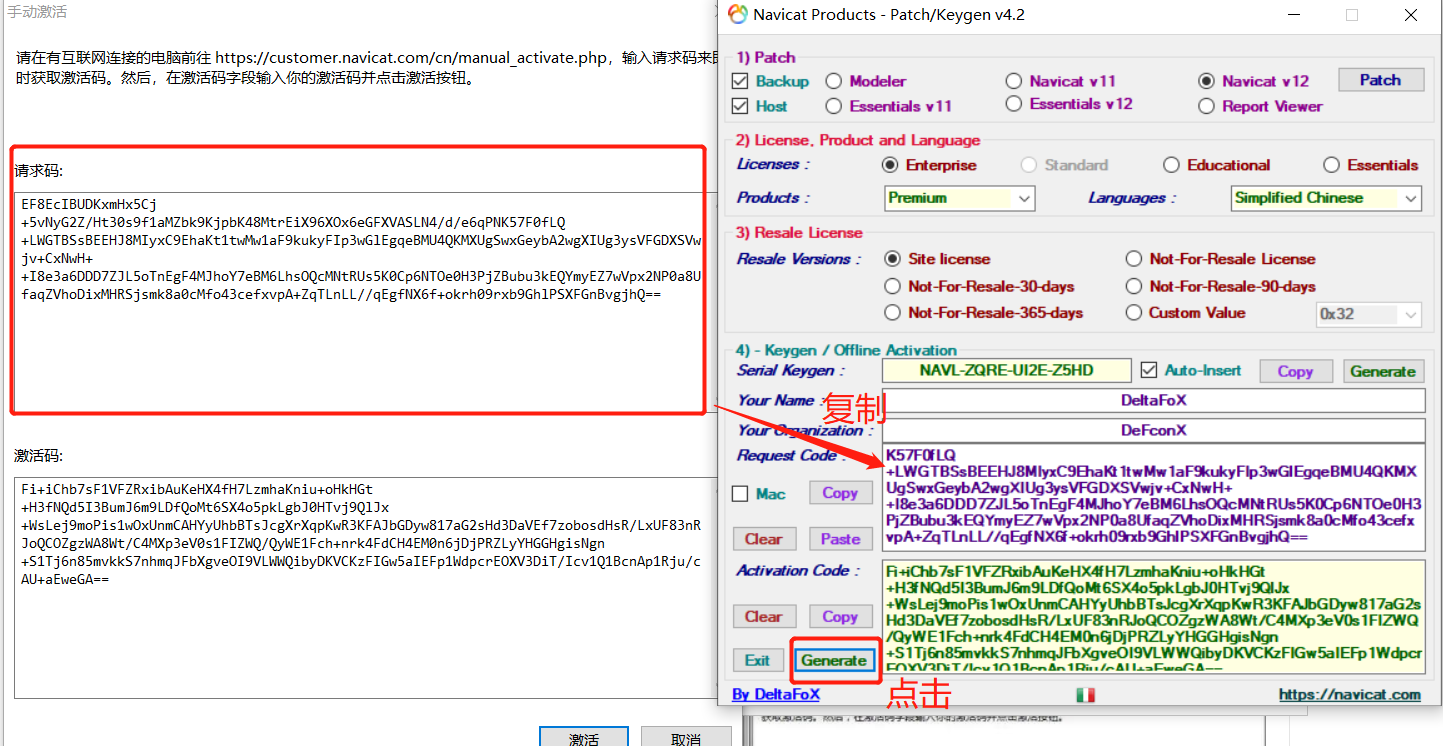Click inside the keygen Request Code box

[x=1153, y=498]
